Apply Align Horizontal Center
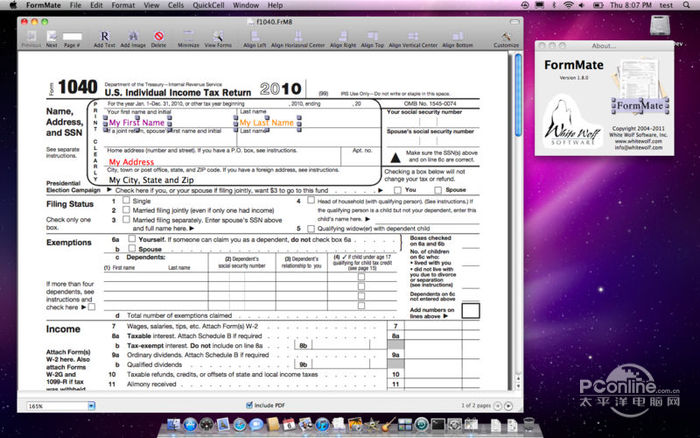 pos(298,39)
